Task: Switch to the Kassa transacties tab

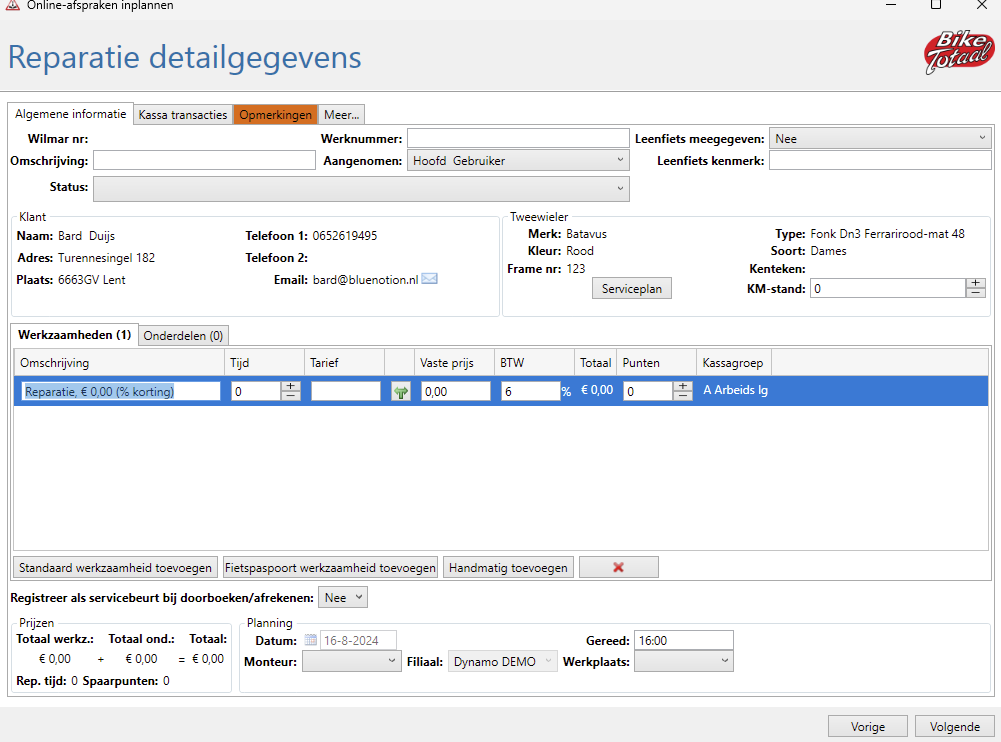Action: pos(183,115)
